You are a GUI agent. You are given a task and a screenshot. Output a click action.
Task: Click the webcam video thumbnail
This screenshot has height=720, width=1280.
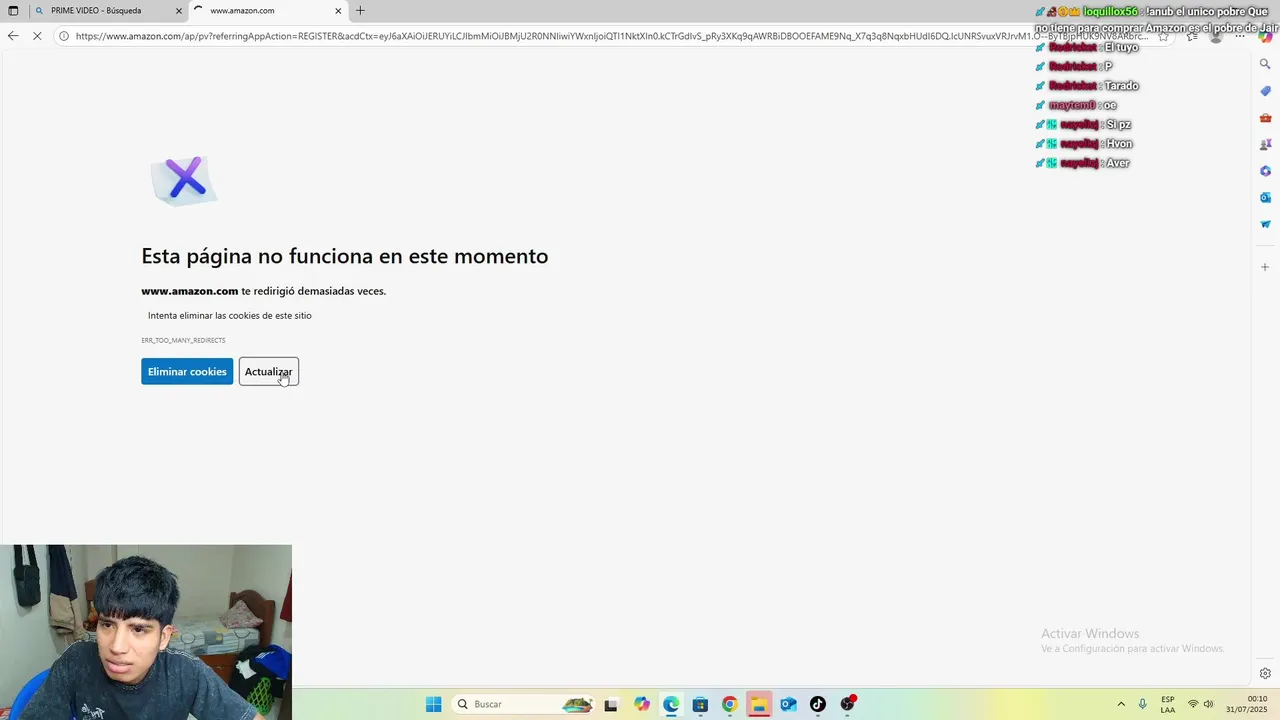click(146, 632)
